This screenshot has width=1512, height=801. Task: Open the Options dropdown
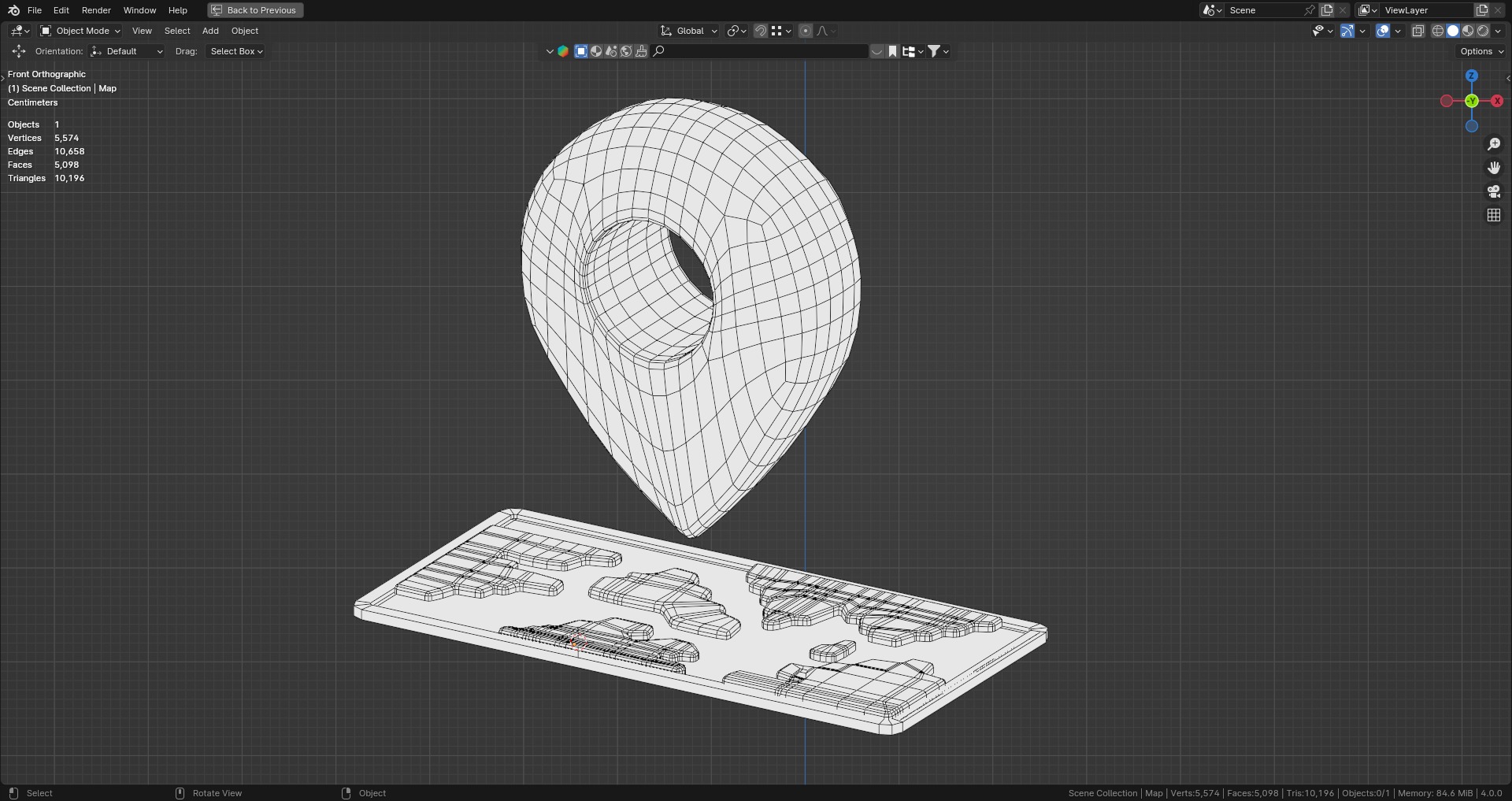click(x=1481, y=51)
